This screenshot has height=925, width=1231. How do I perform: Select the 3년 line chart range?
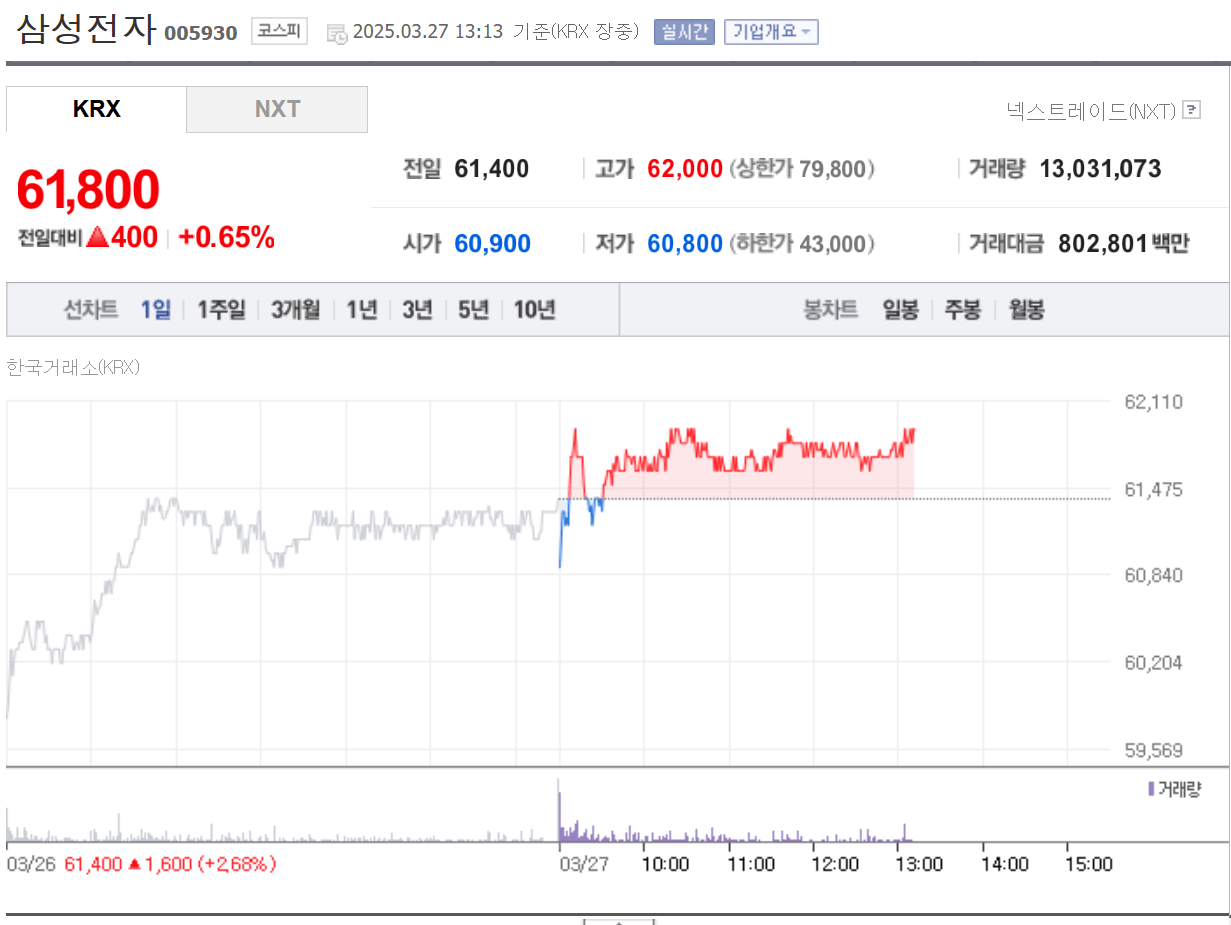point(417,310)
